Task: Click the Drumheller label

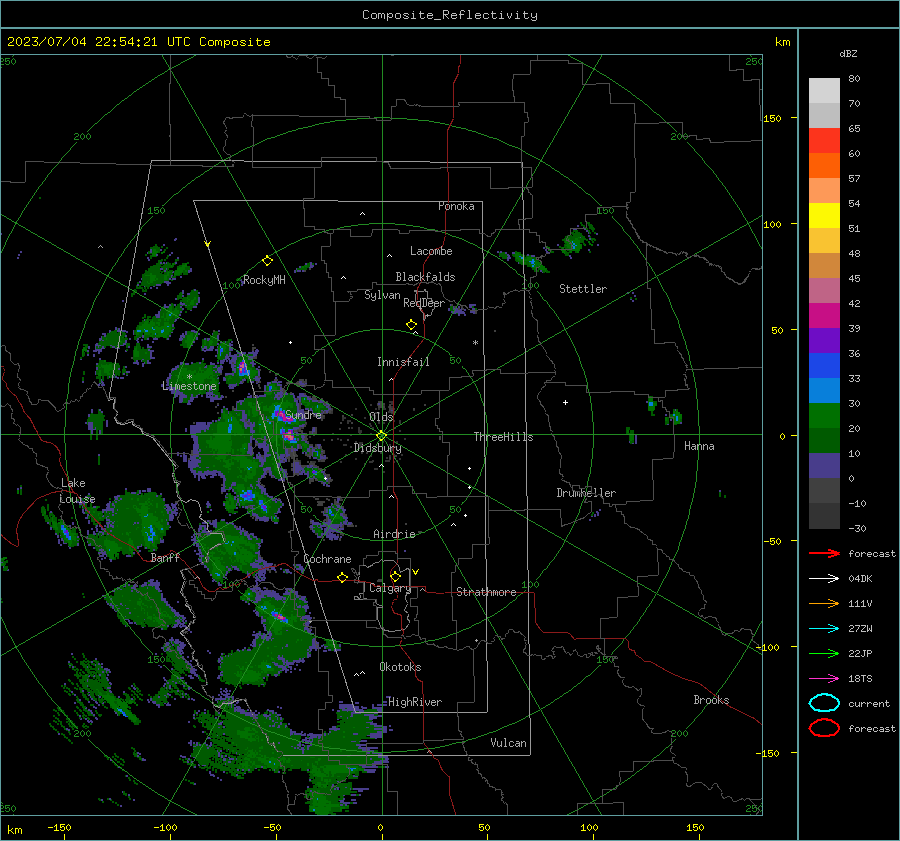Action: [x=586, y=493]
